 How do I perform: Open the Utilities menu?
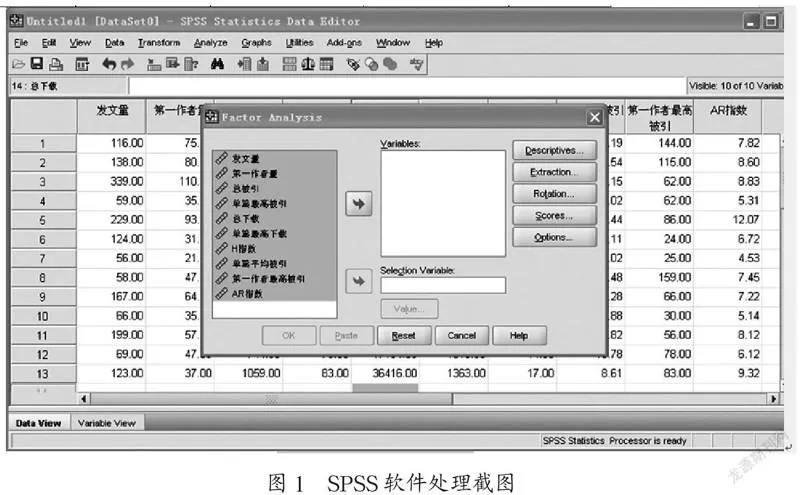point(299,43)
